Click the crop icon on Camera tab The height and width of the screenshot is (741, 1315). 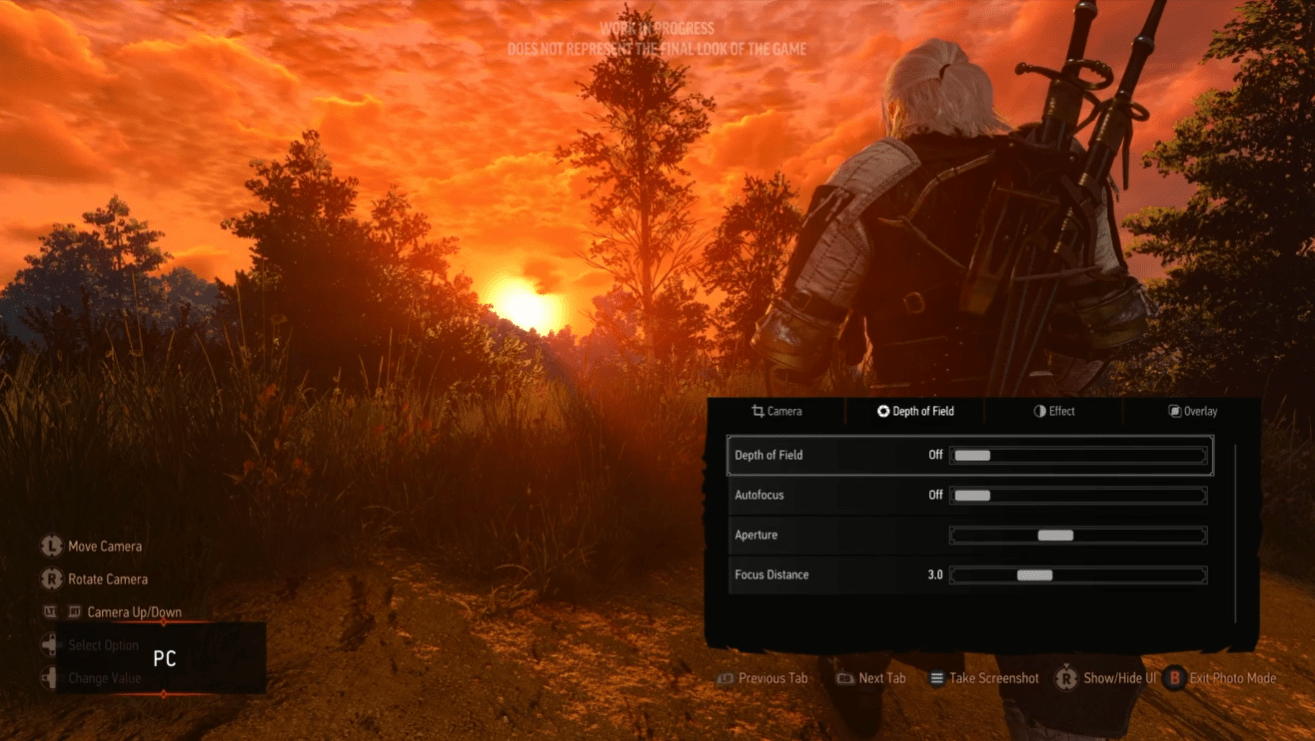[758, 411]
